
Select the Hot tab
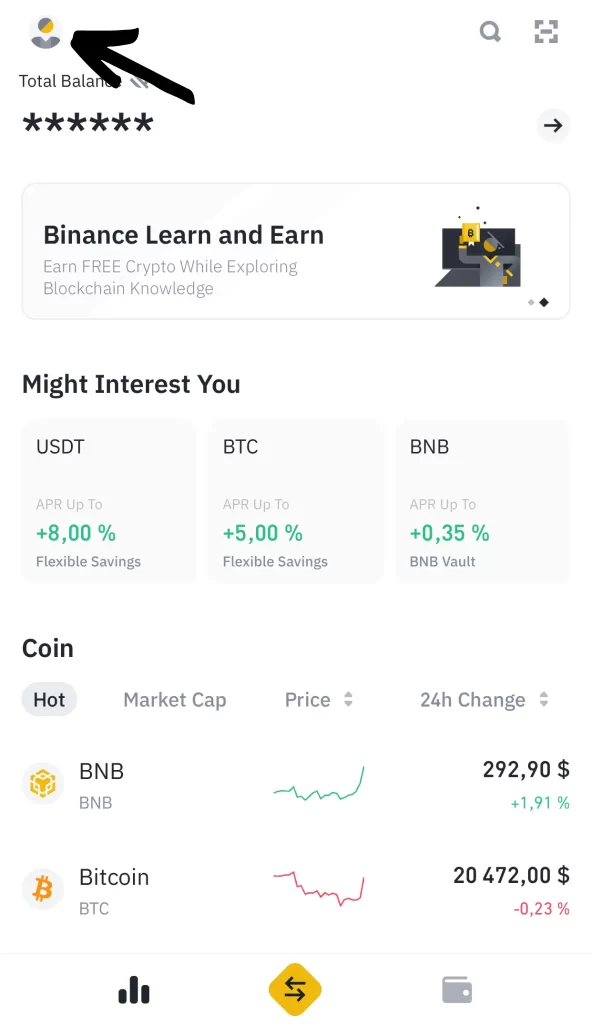[49, 699]
